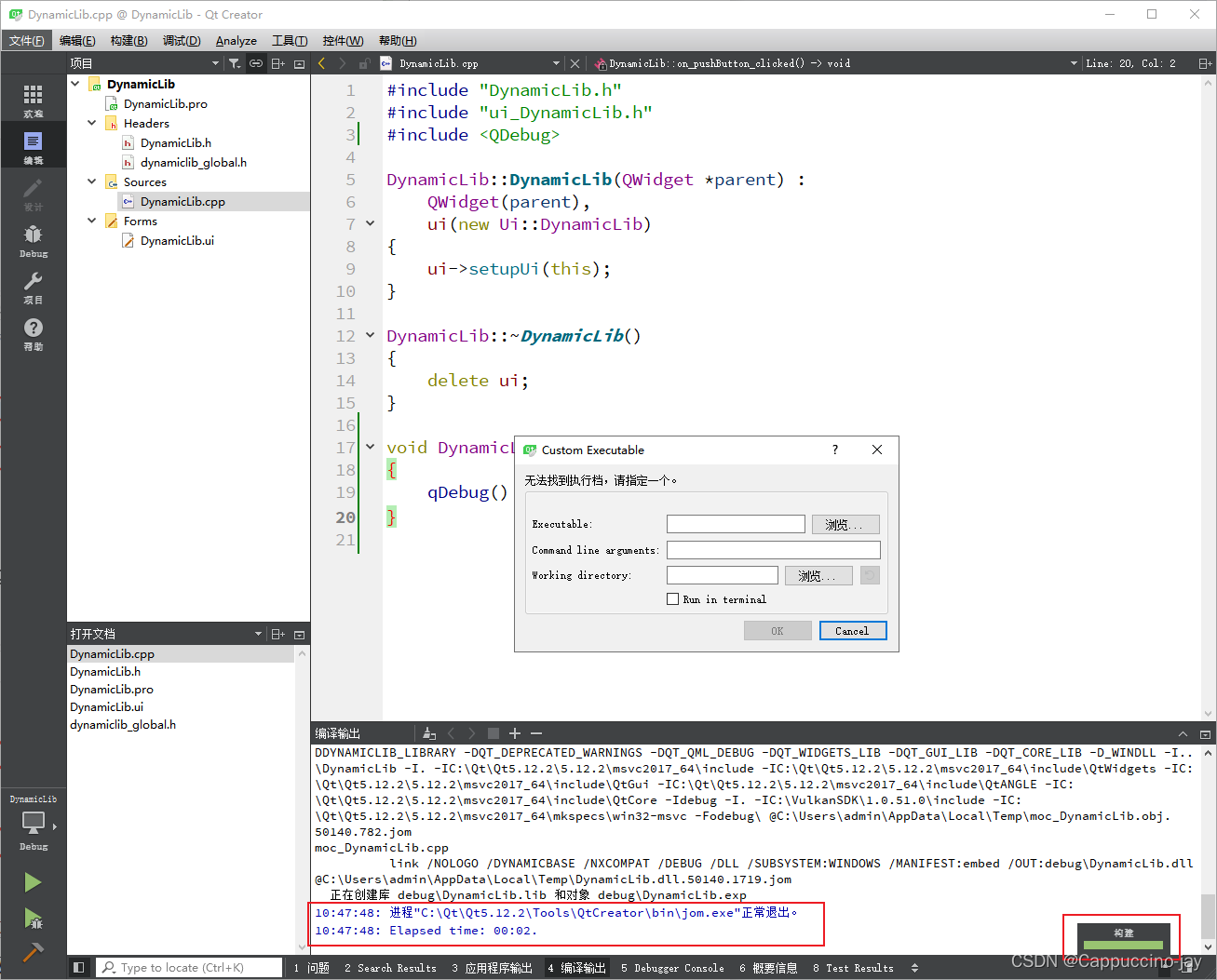Open the Open Documents panel dropdown

(259, 634)
